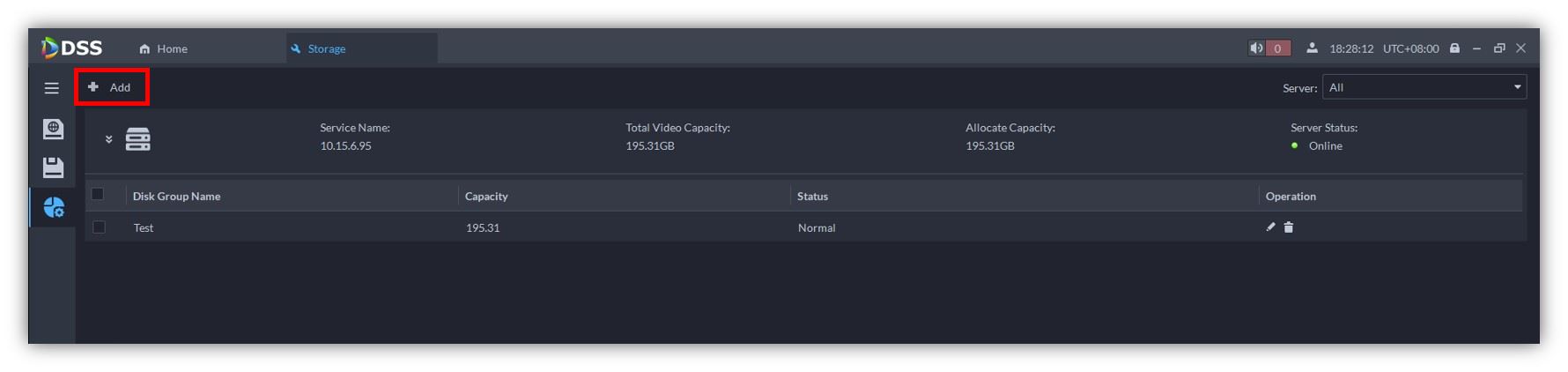Image resolution: width=1568 pixels, height=372 pixels.
Task: Open the Server dropdown showing All
Action: point(1424,87)
